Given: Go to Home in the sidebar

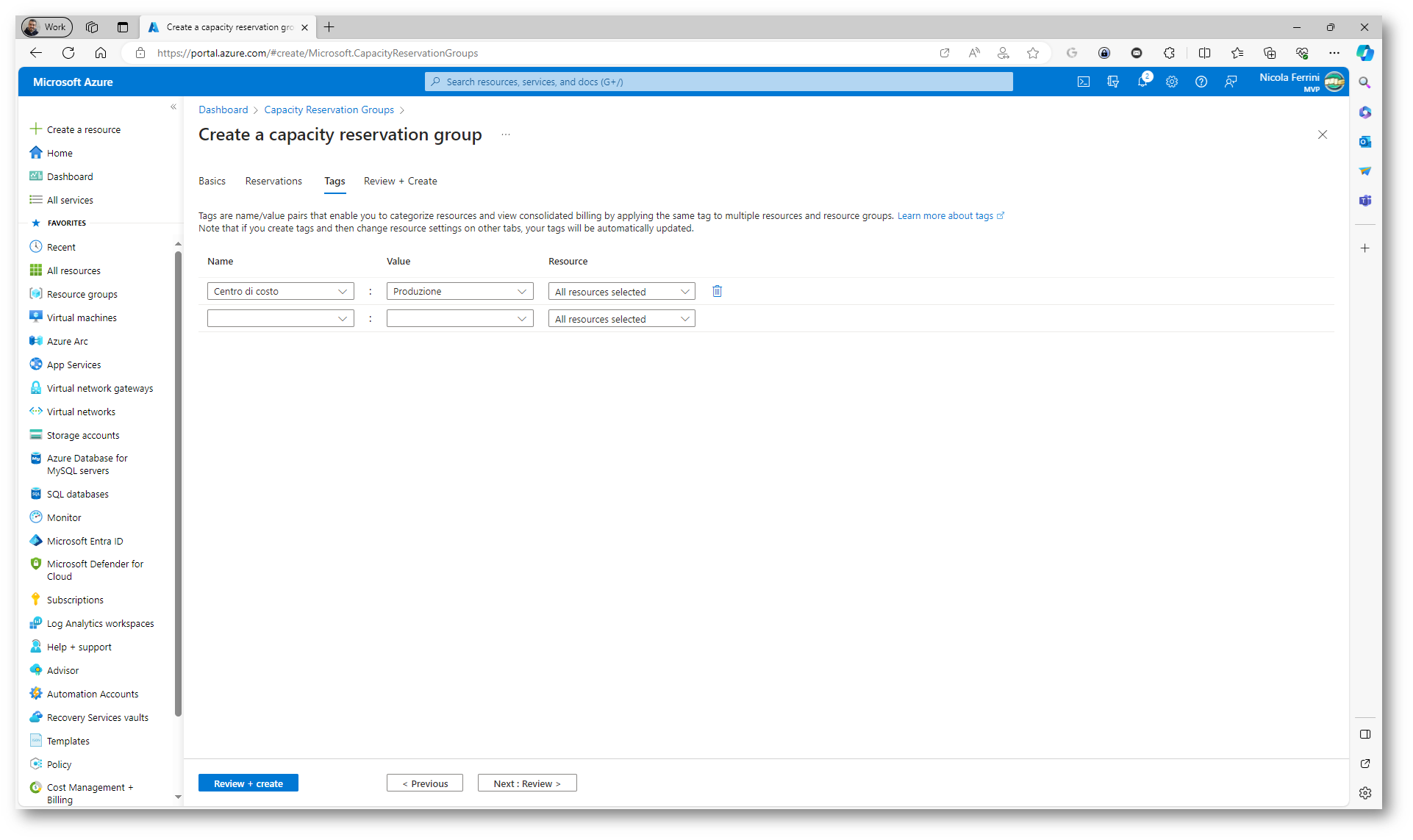Looking at the screenshot, I should (60, 153).
